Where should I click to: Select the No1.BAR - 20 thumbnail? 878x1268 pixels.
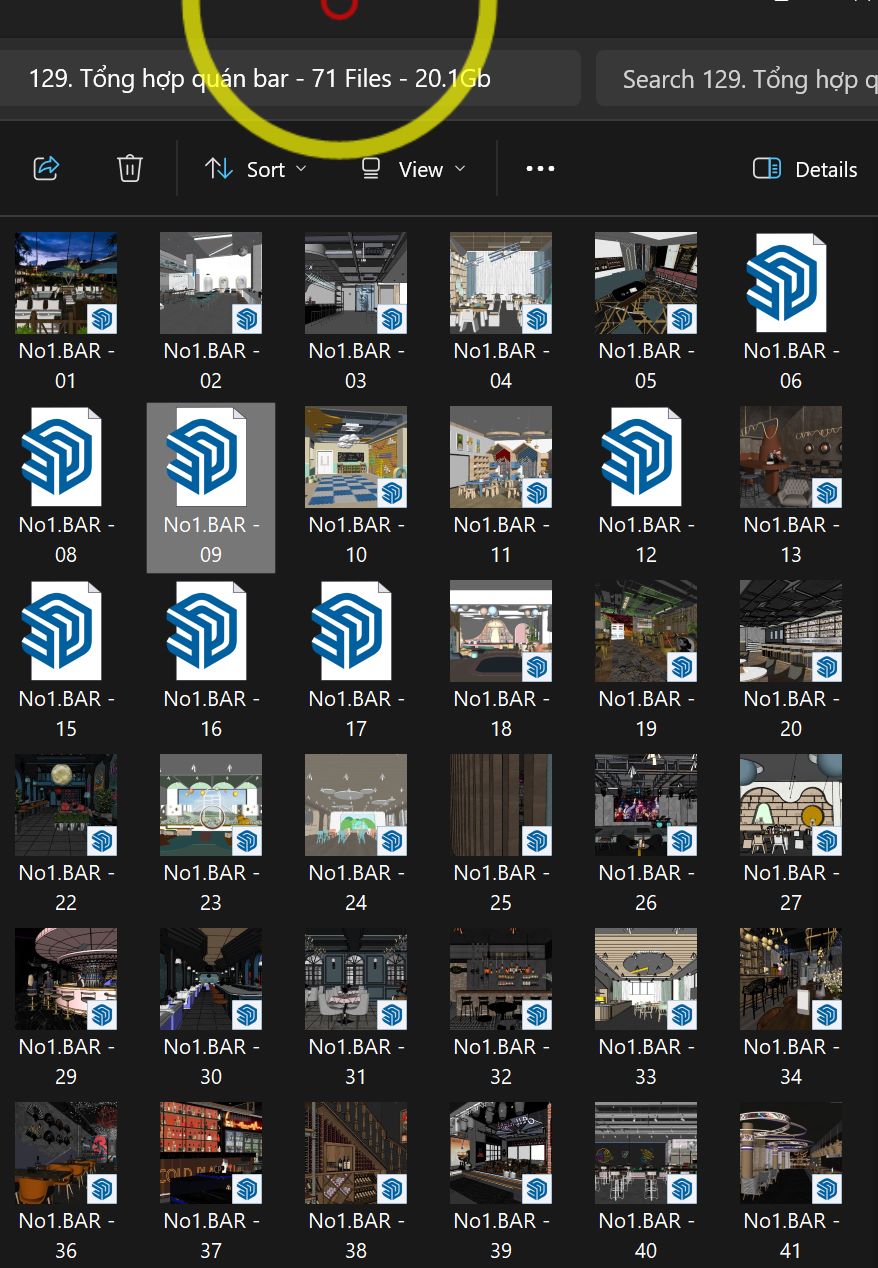pos(791,631)
